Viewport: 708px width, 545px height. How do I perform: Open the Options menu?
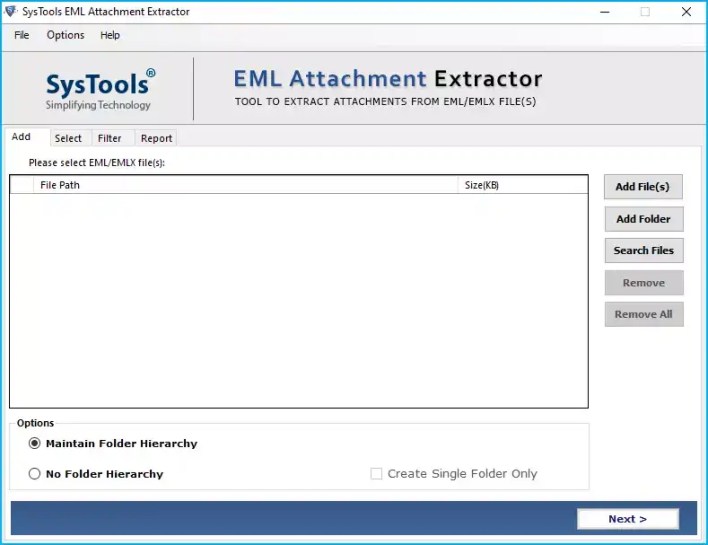[65, 35]
